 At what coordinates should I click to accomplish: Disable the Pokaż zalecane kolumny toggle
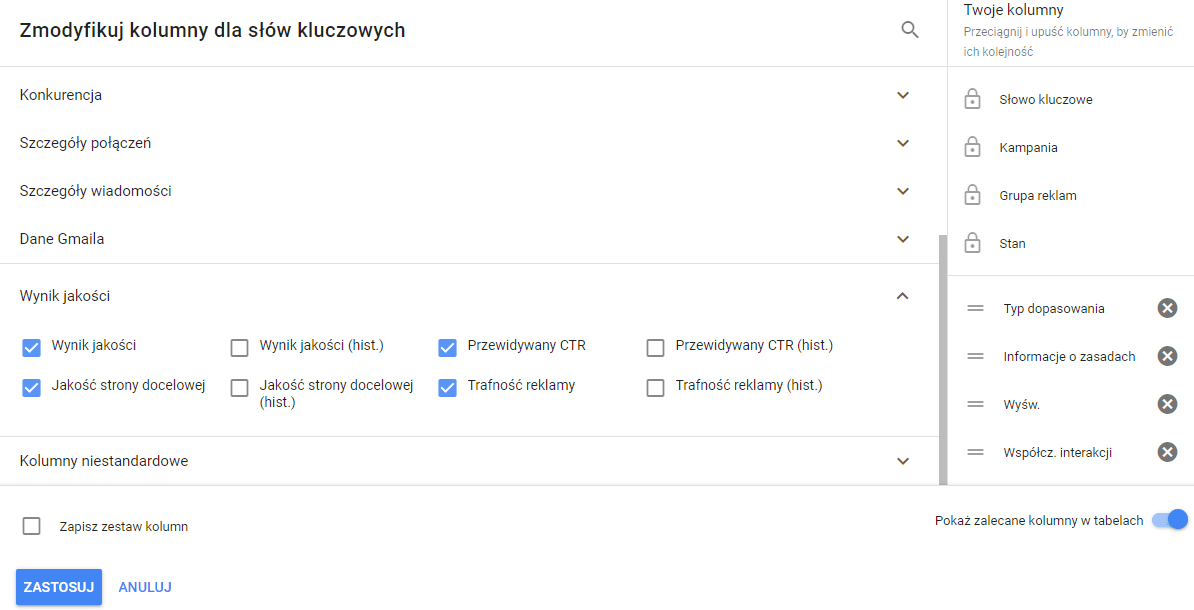click(1169, 520)
